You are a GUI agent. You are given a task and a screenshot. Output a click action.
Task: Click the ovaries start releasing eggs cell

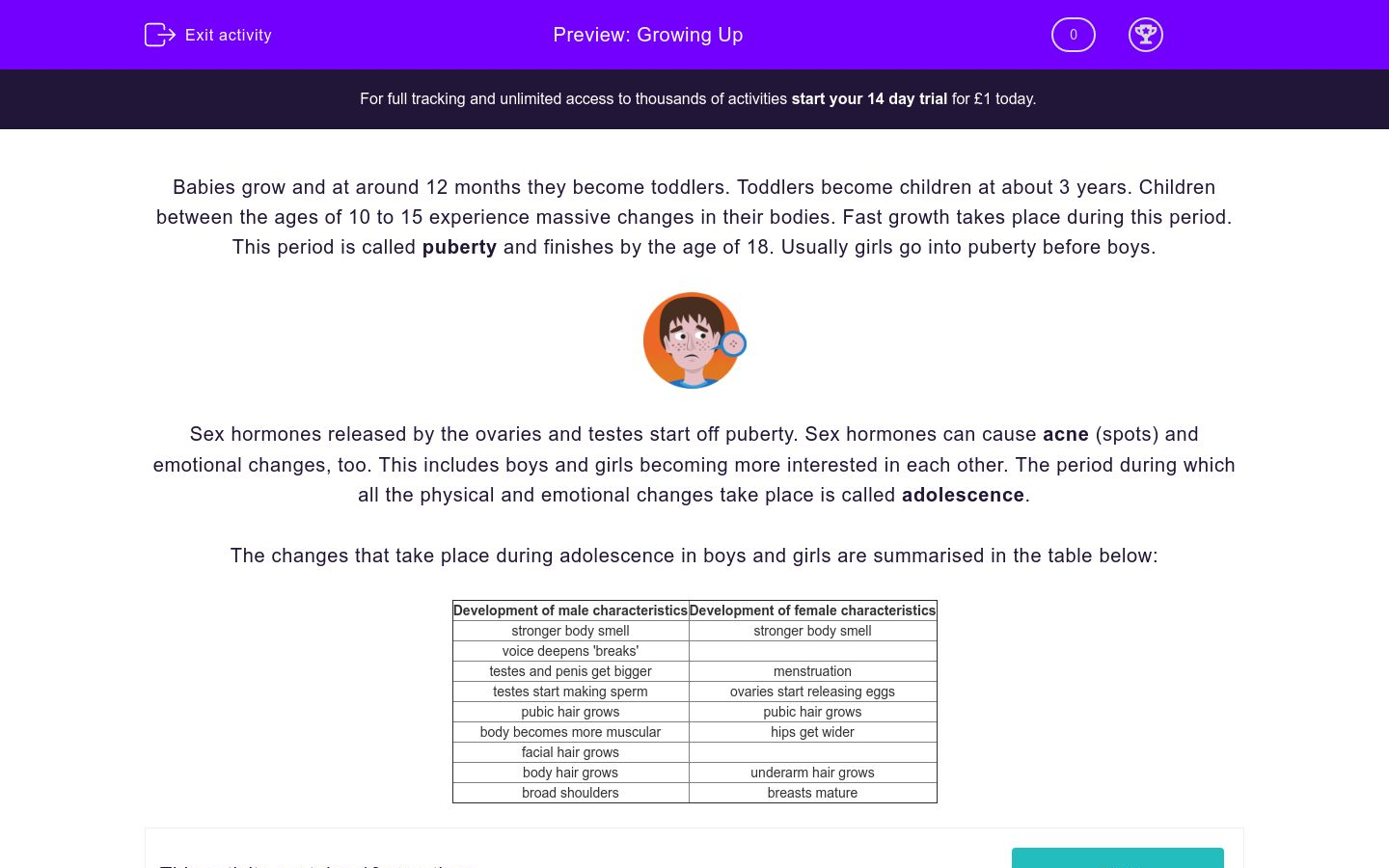[x=812, y=692]
